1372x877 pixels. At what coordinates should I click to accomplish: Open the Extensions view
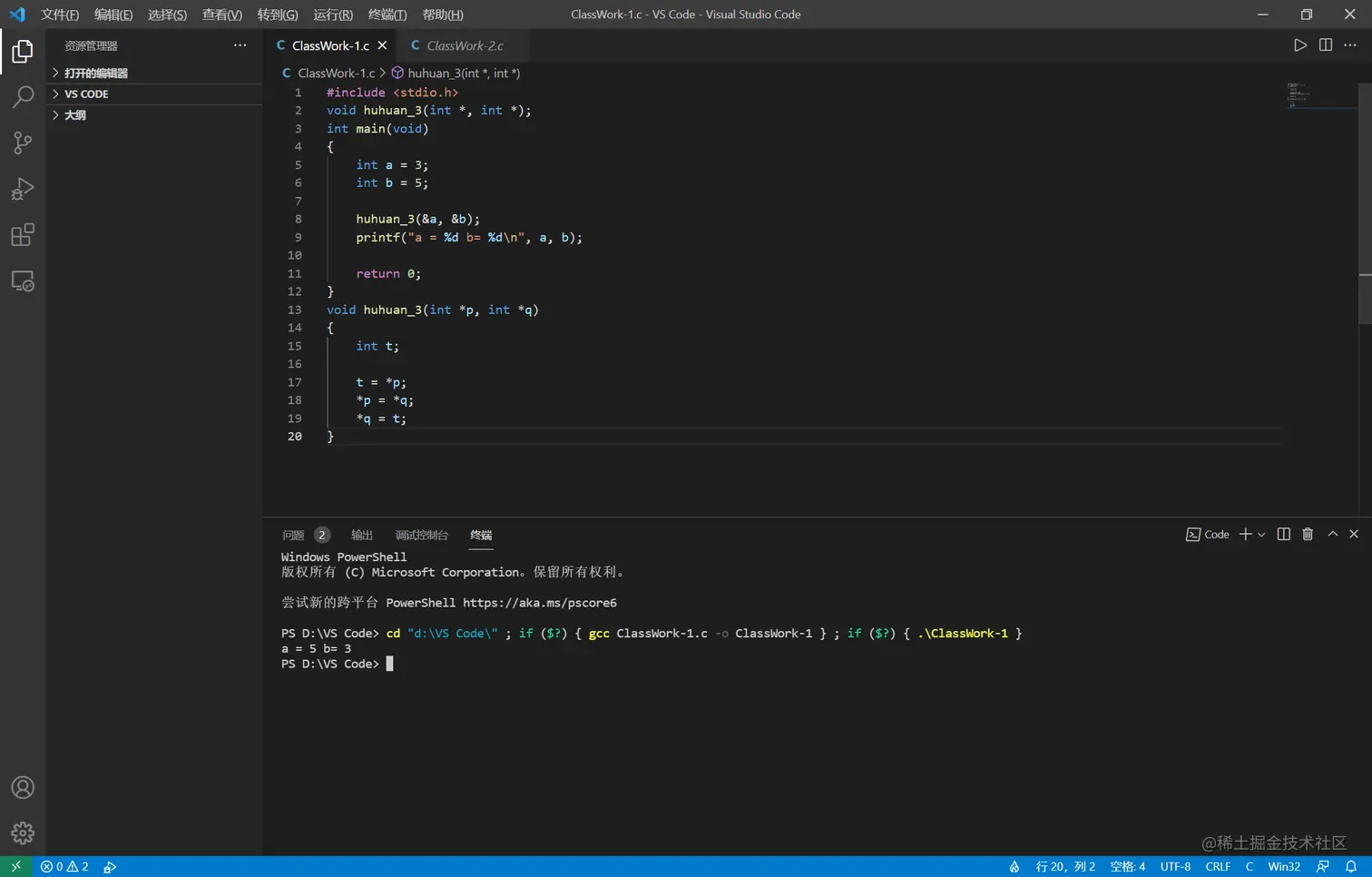point(23,235)
